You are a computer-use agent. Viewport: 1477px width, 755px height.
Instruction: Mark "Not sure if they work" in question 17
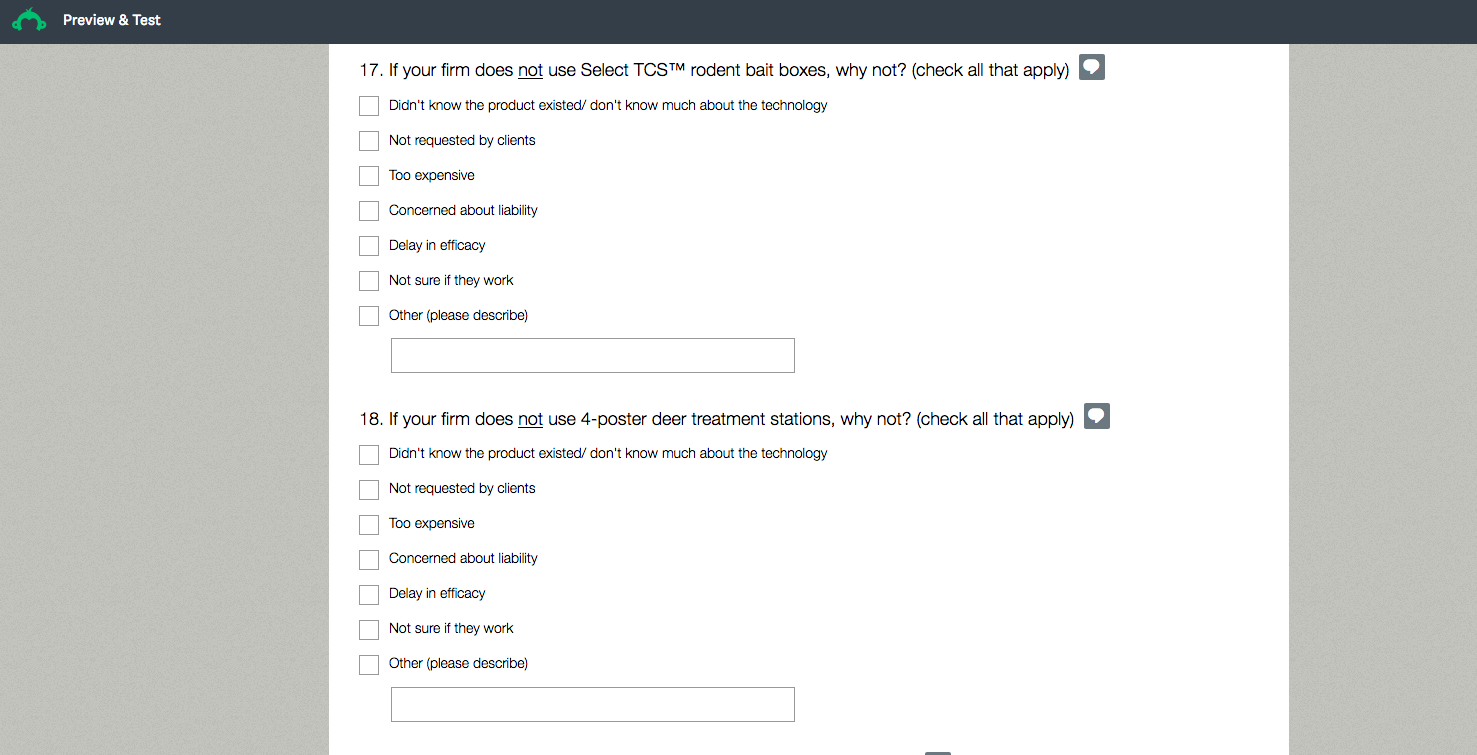(x=369, y=281)
